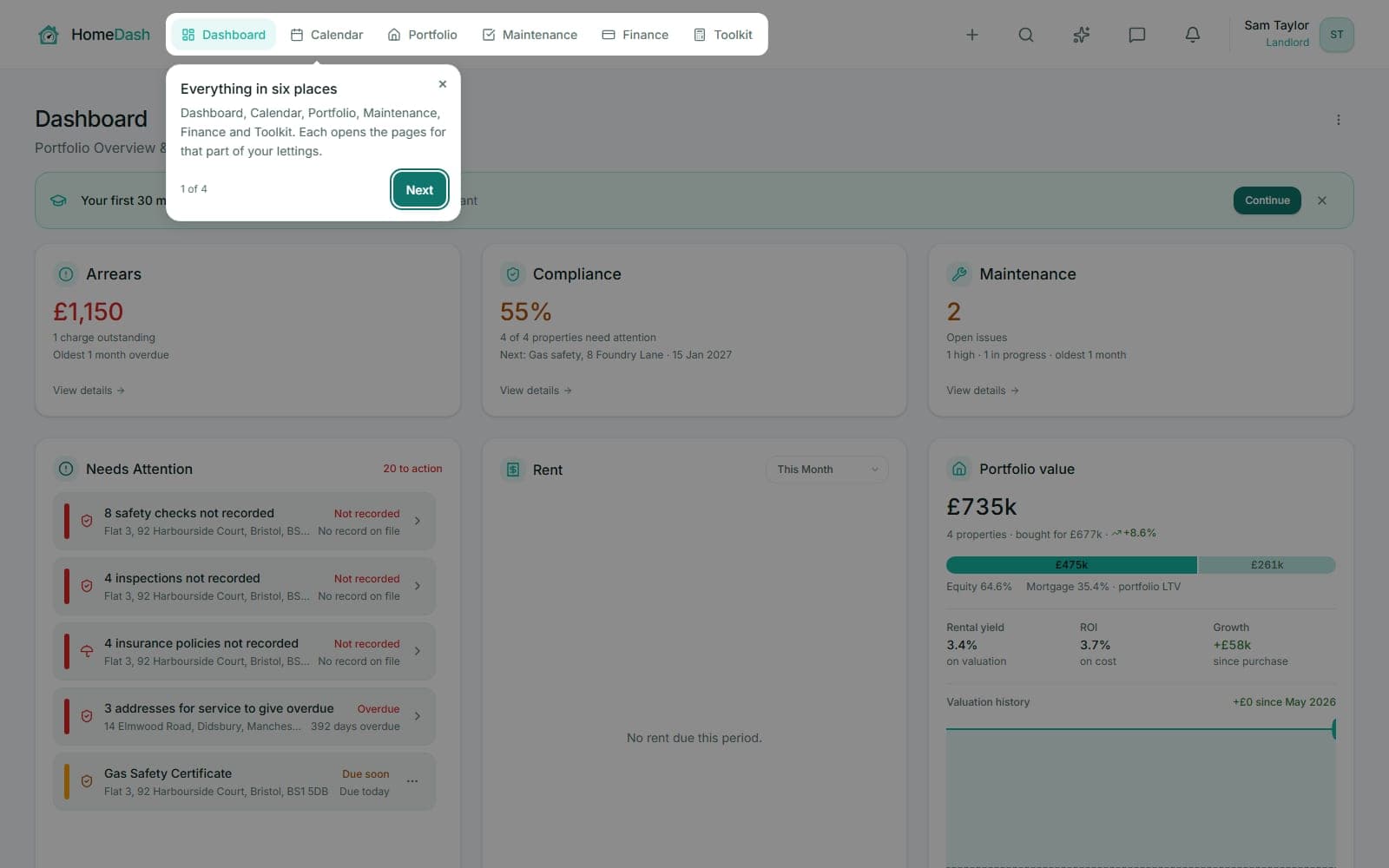Viewport: 1389px width, 868px height.
Task: Open the dashboard three-dot options menu
Action: click(1338, 120)
